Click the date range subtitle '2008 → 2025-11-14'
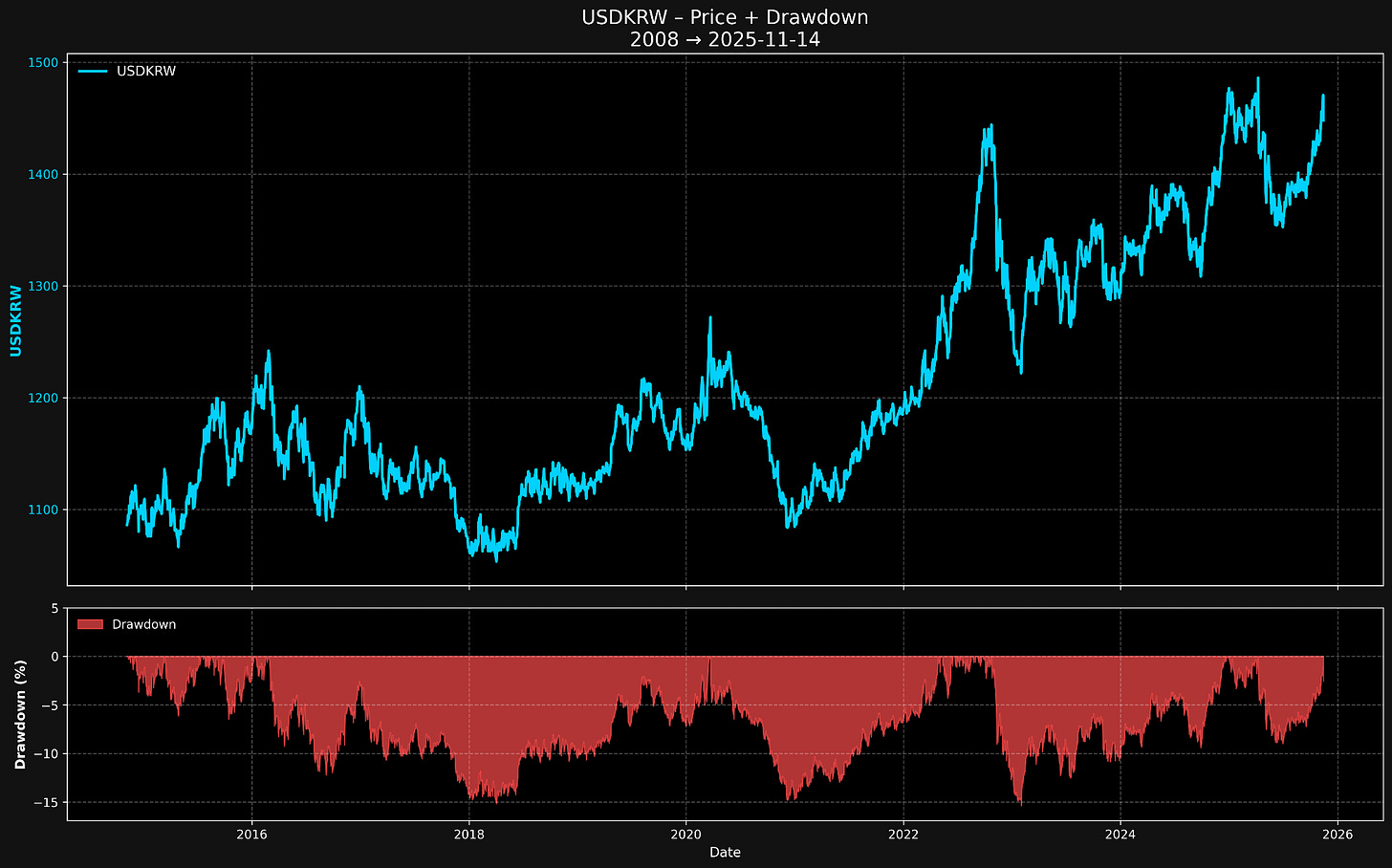Screen dimensions: 1392x868 click(725, 40)
